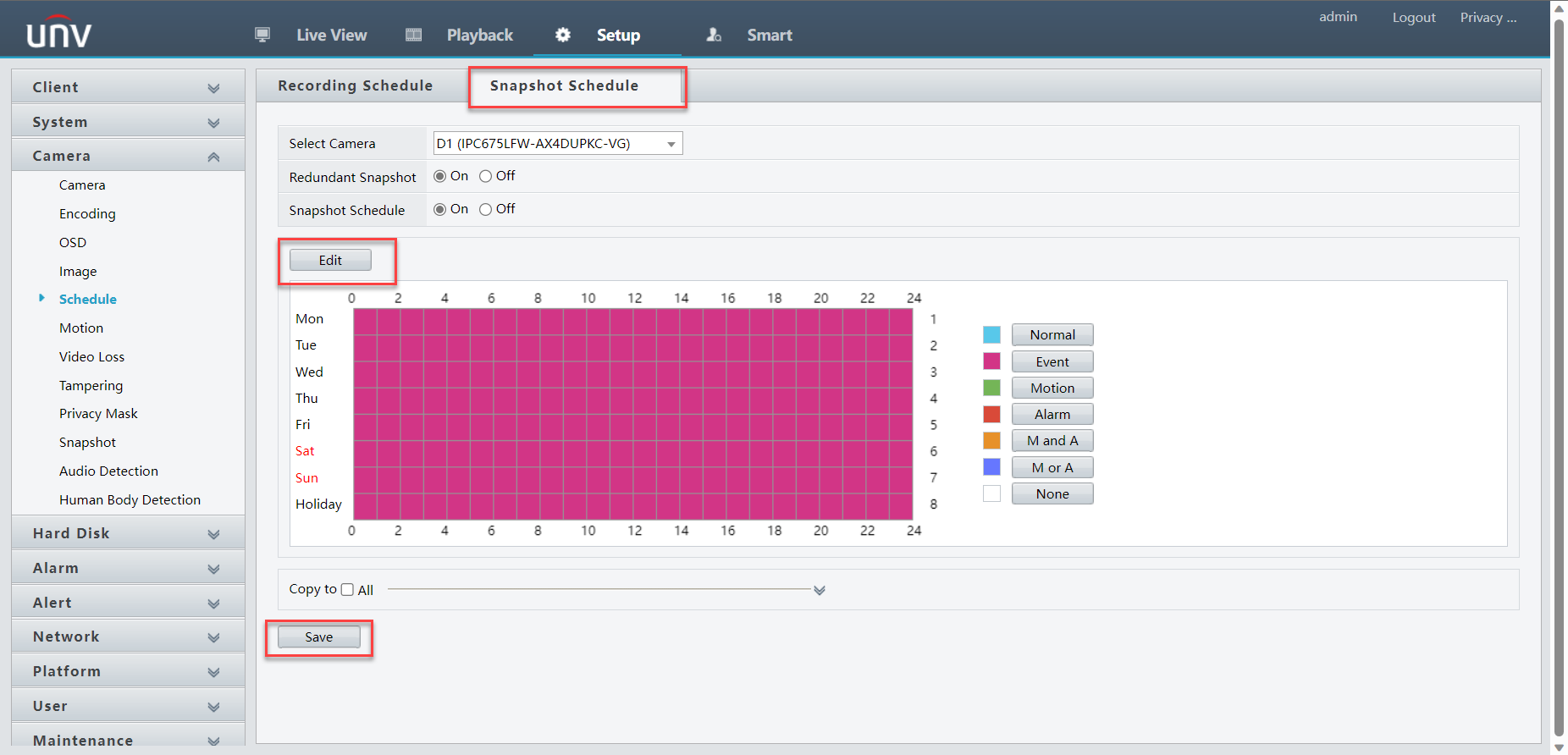
Task: Click the red Alarm color swatch
Action: (991, 414)
